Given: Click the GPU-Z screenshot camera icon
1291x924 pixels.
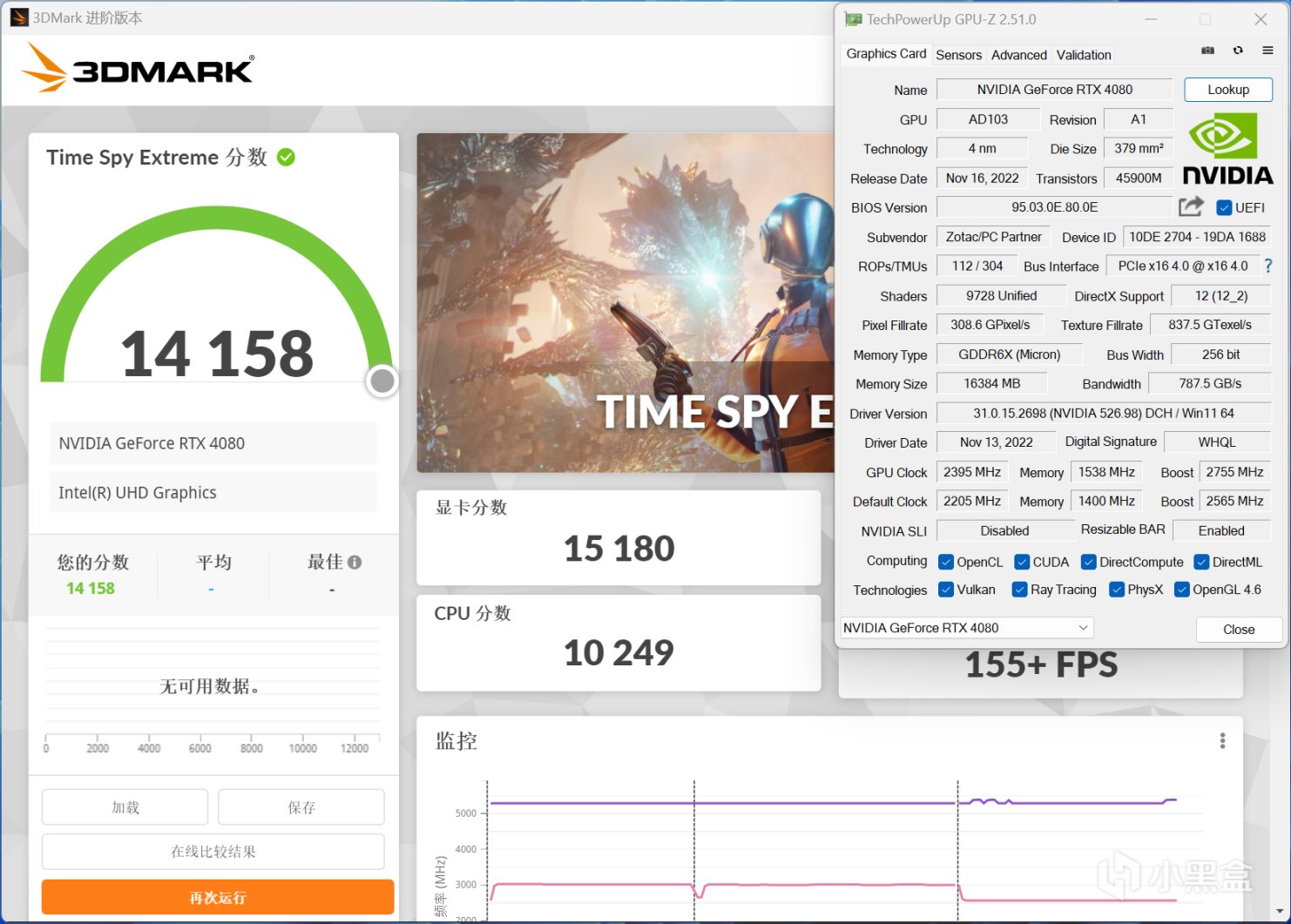Looking at the screenshot, I should point(1207,51).
